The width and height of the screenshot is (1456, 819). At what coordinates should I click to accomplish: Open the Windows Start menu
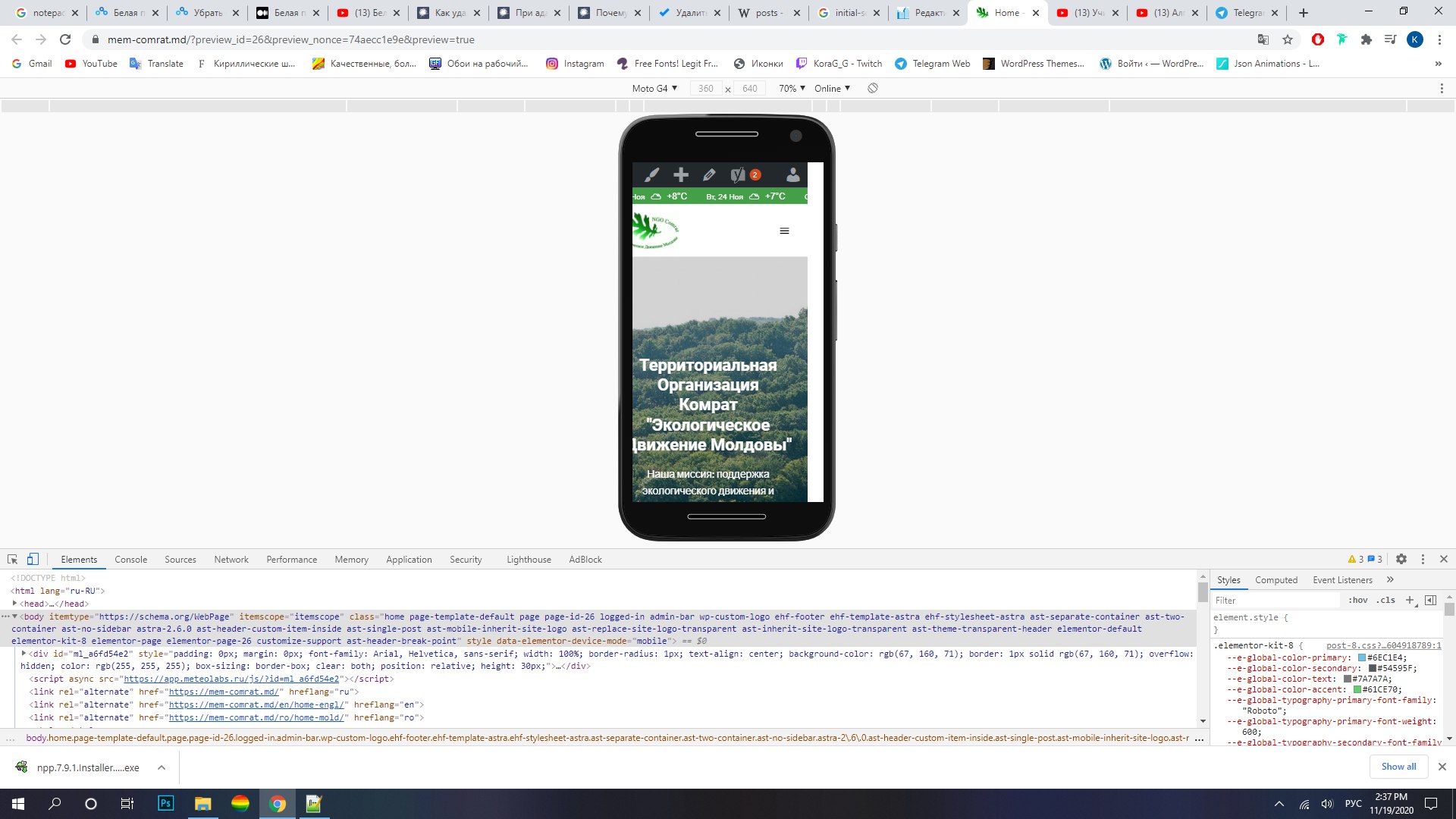(x=18, y=804)
